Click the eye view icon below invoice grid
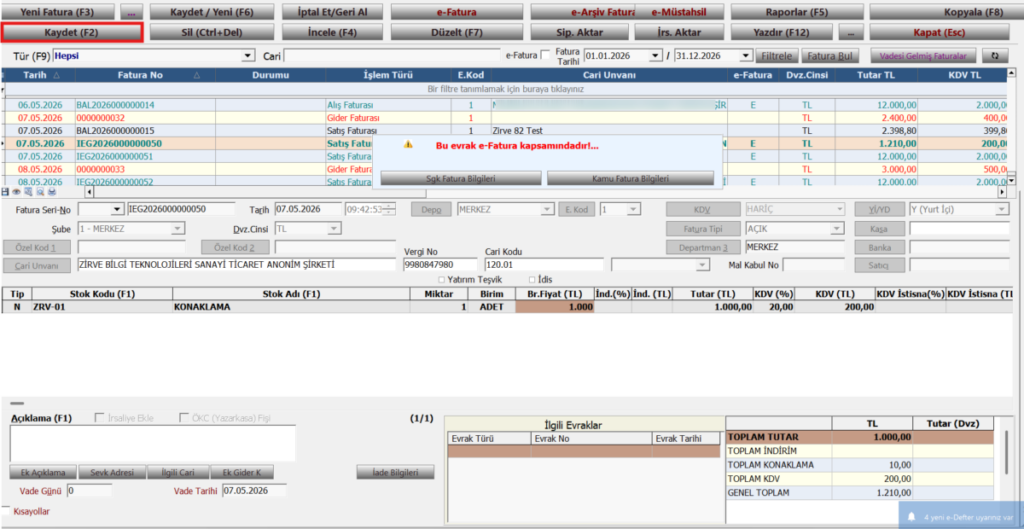Viewport: 1024px width, 529px height. tap(16, 192)
